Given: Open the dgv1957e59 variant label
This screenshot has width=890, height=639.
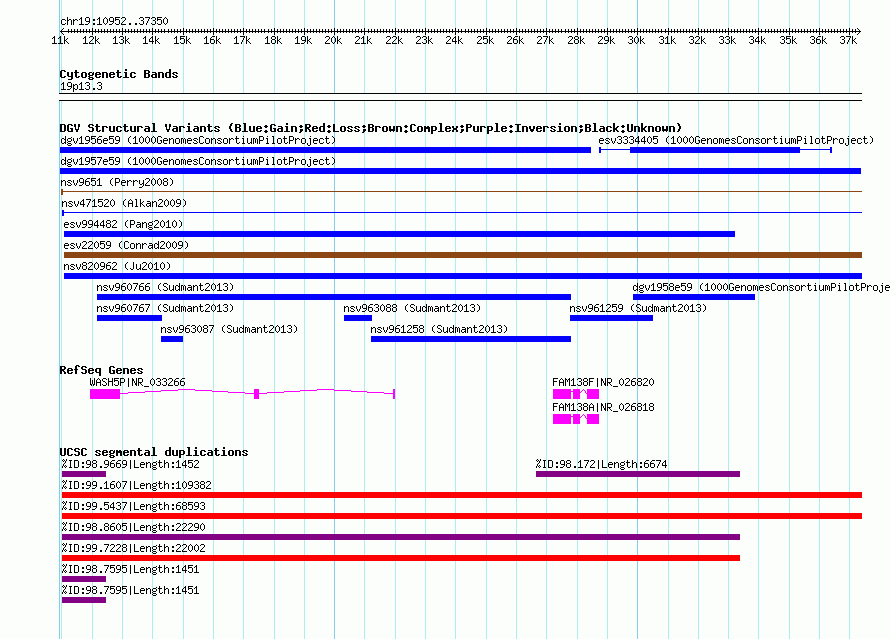Looking at the screenshot, I should (x=198, y=161).
